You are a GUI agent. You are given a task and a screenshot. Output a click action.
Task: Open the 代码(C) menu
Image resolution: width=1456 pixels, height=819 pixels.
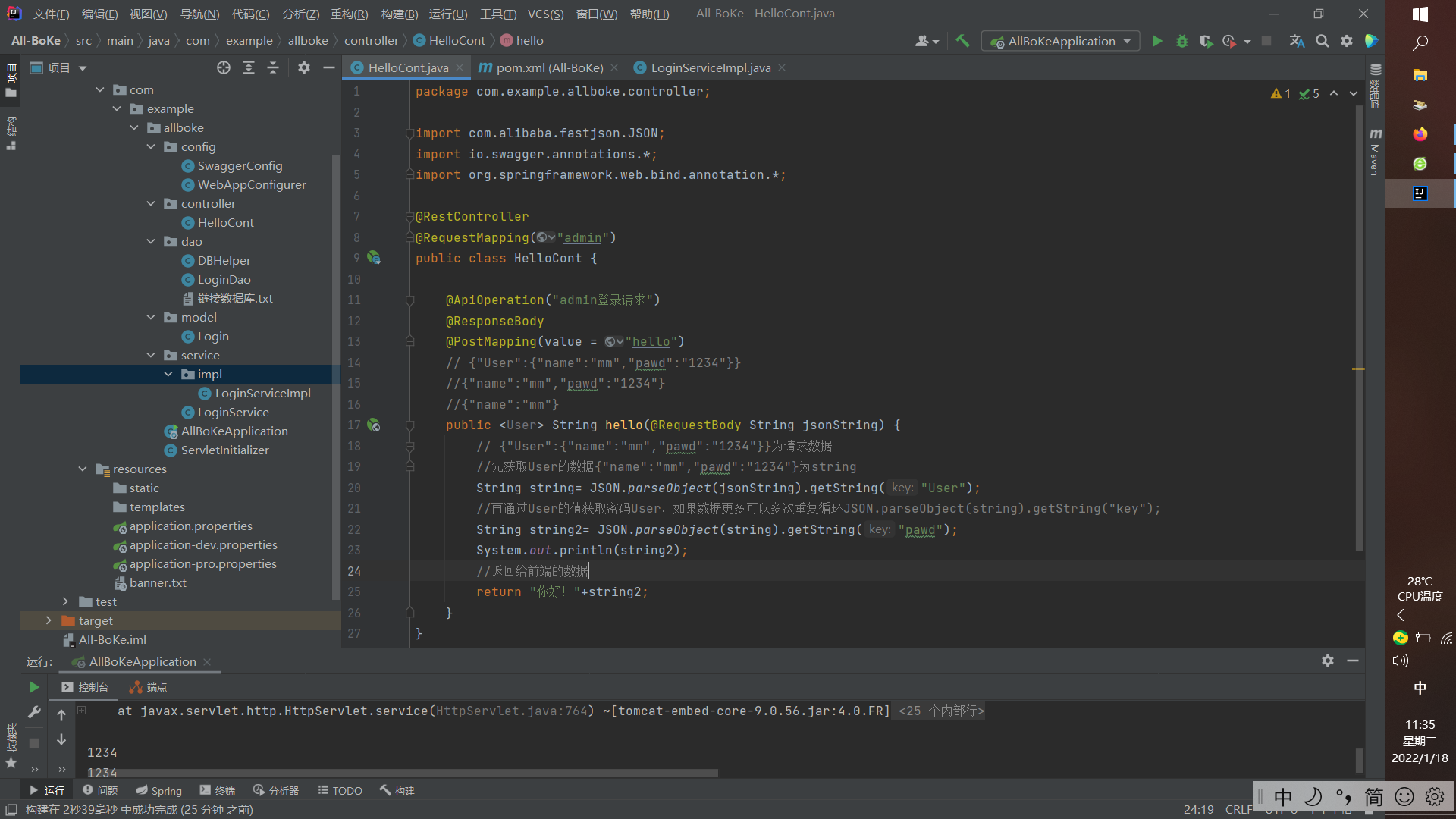(250, 14)
